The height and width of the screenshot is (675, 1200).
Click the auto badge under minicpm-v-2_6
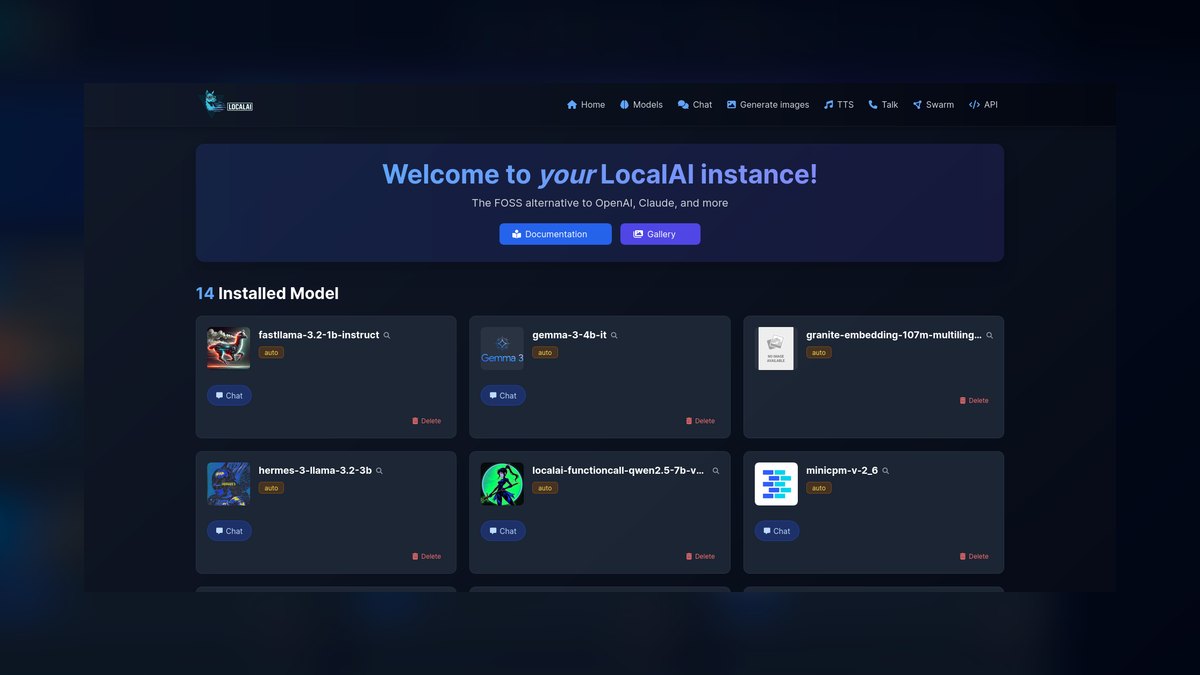point(819,488)
